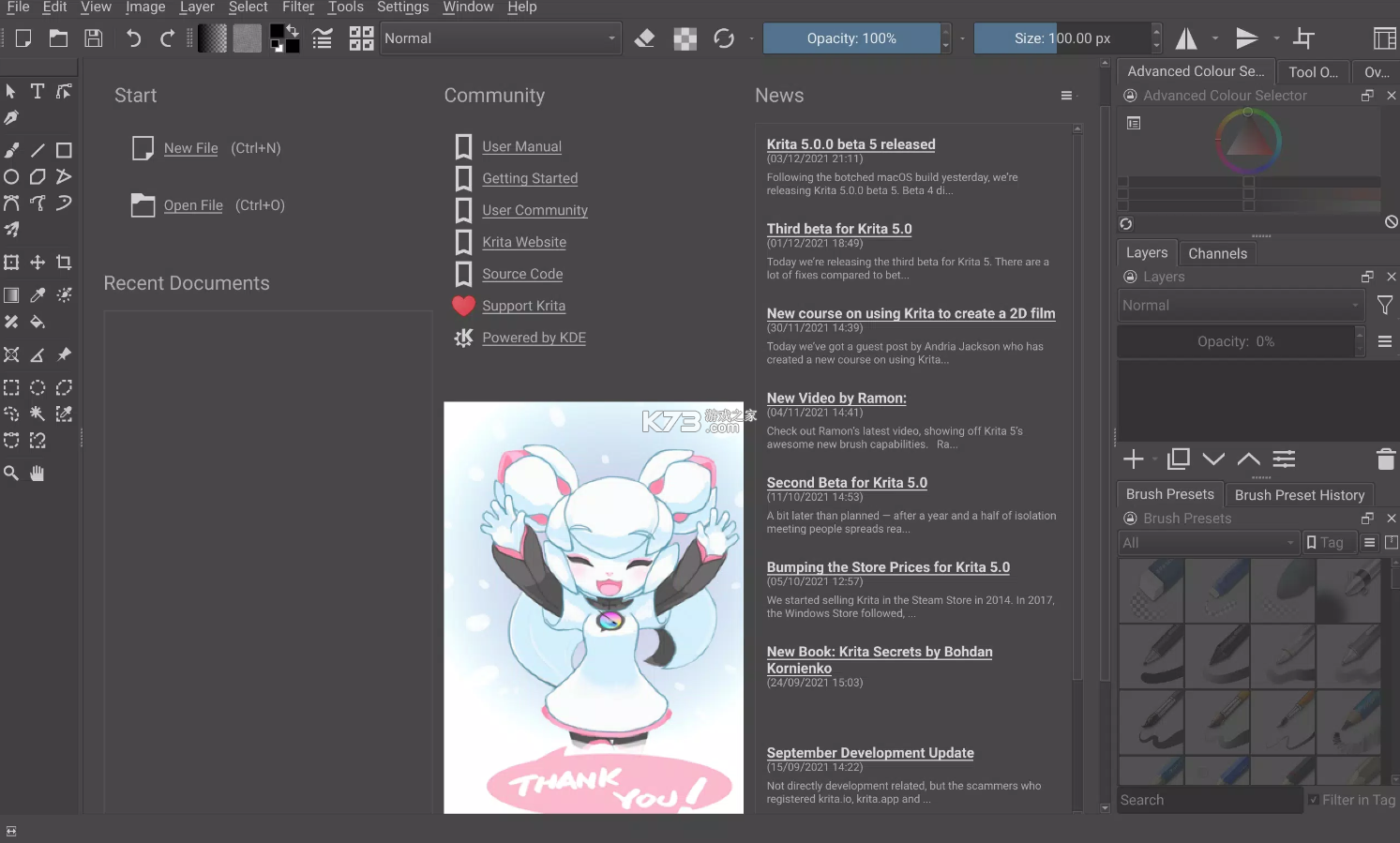Image resolution: width=1400 pixels, height=843 pixels.
Task: Open the brush settings editor icon
Action: [x=323, y=38]
